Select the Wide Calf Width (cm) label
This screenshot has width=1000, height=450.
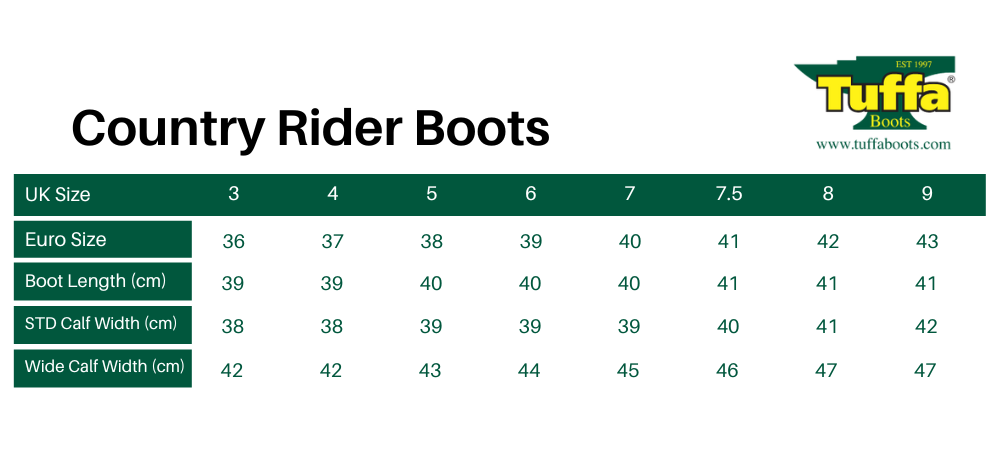pos(105,366)
